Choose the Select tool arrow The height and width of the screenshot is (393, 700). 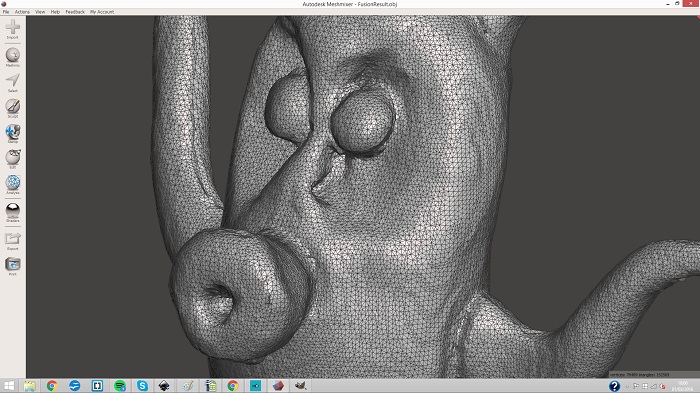tap(12, 83)
